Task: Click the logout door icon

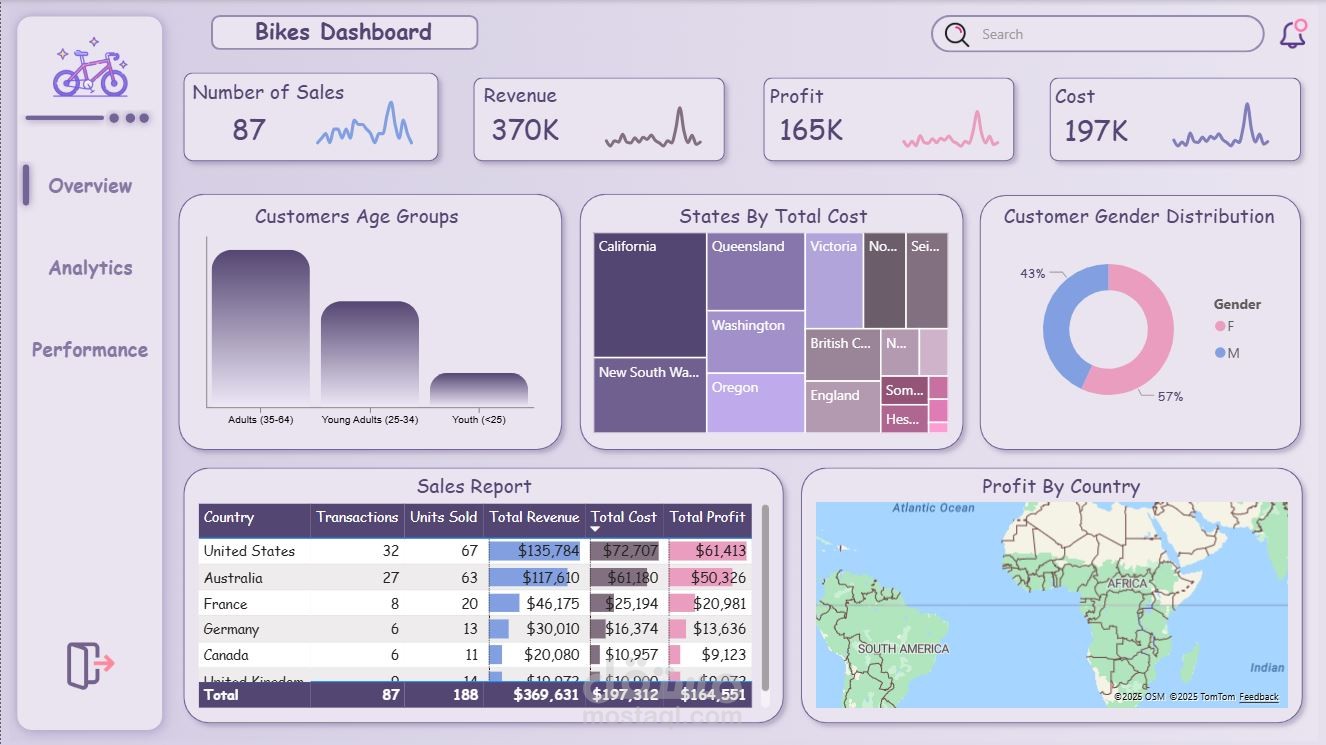Action: 90,664
